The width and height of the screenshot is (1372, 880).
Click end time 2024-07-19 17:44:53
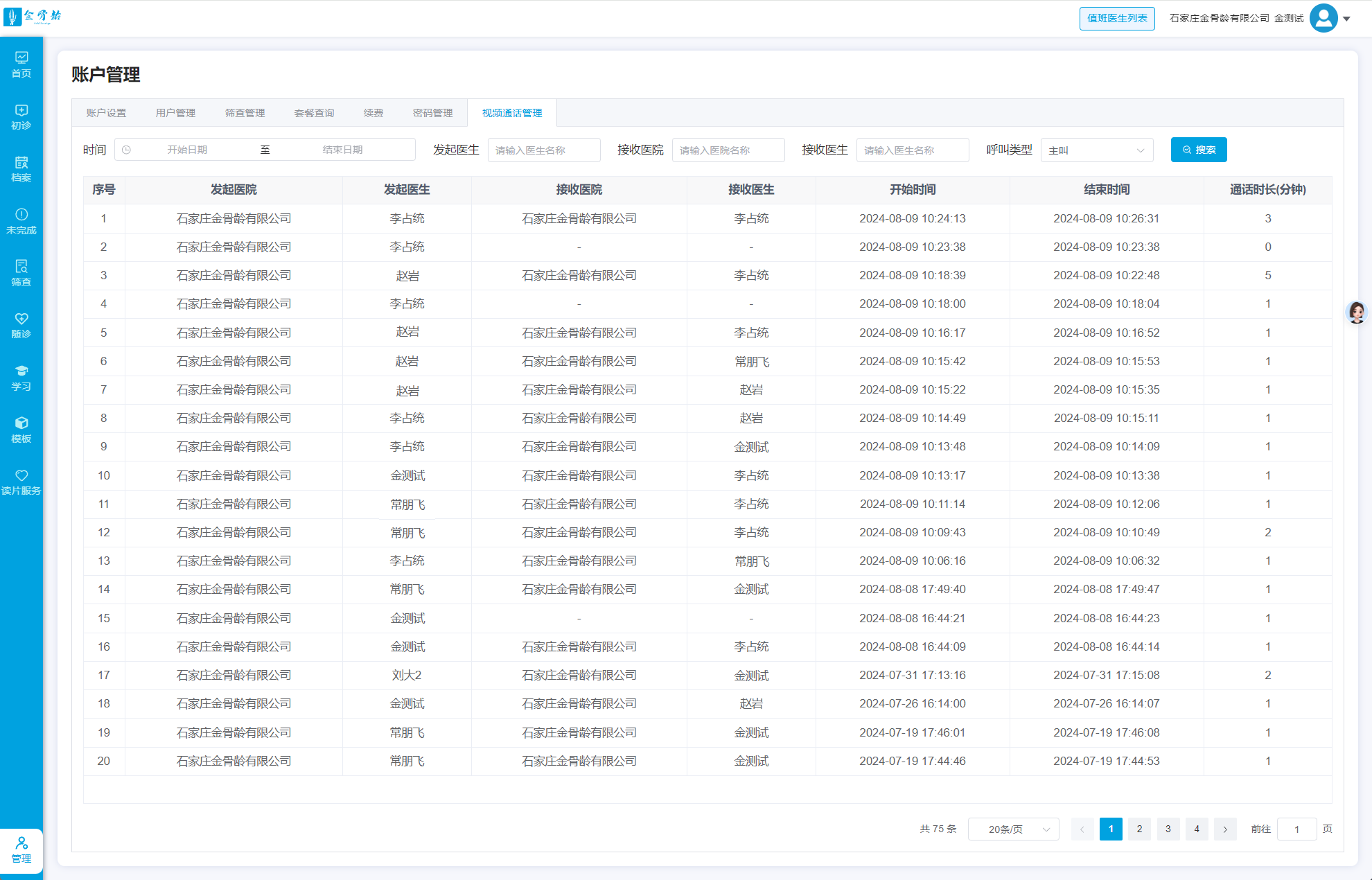coord(1107,762)
